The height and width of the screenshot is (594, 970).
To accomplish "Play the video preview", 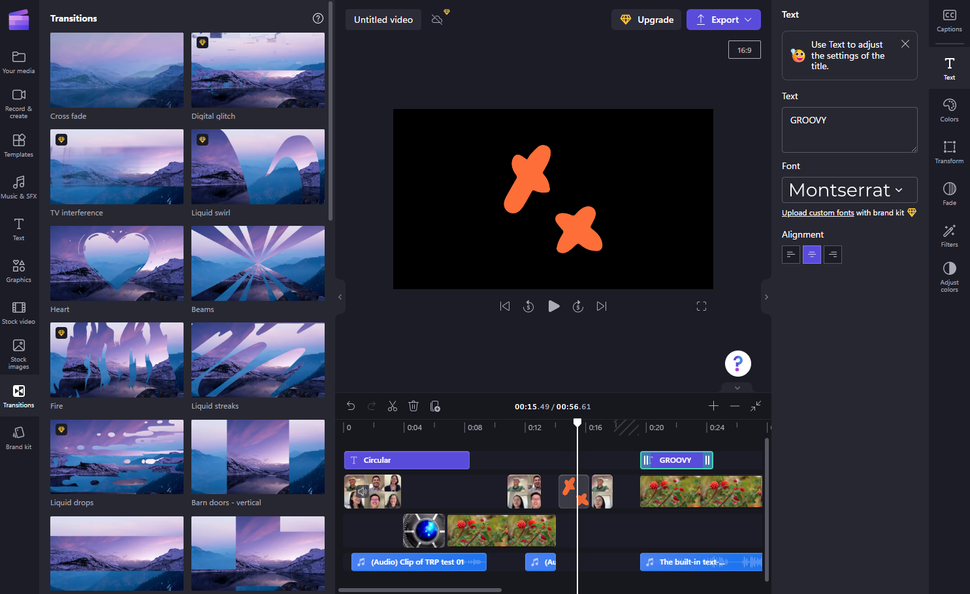I will click(554, 306).
